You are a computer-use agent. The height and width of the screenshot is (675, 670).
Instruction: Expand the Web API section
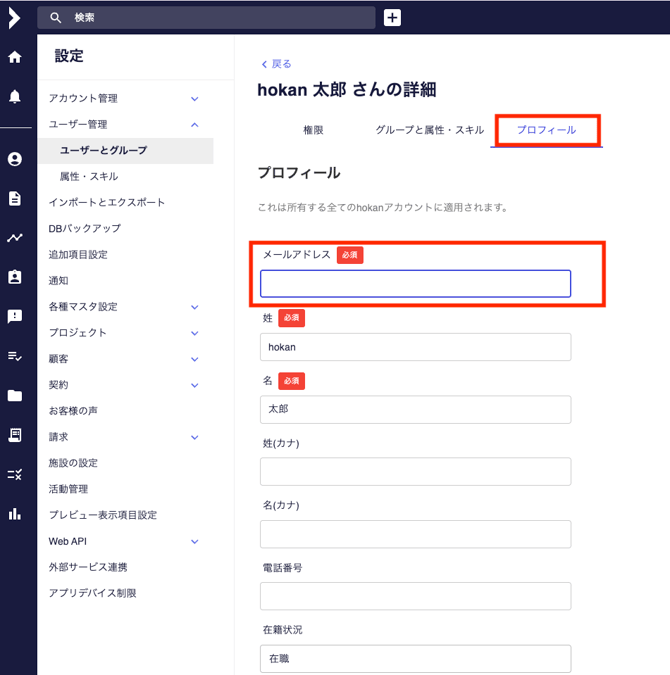coord(194,541)
